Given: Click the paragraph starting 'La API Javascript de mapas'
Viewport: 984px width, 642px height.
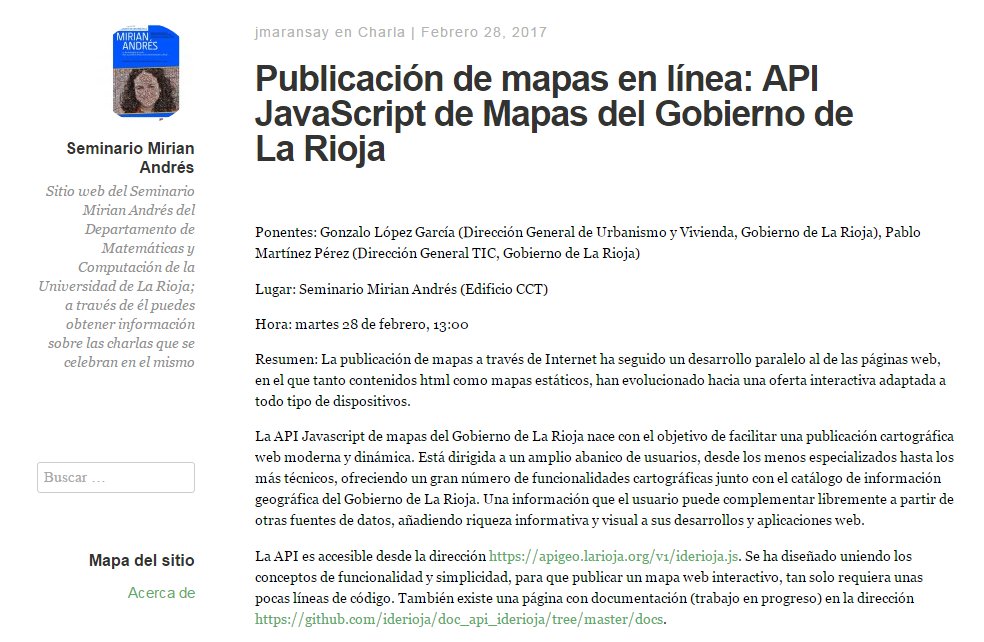Looking at the screenshot, I should (x=604, y=478).
